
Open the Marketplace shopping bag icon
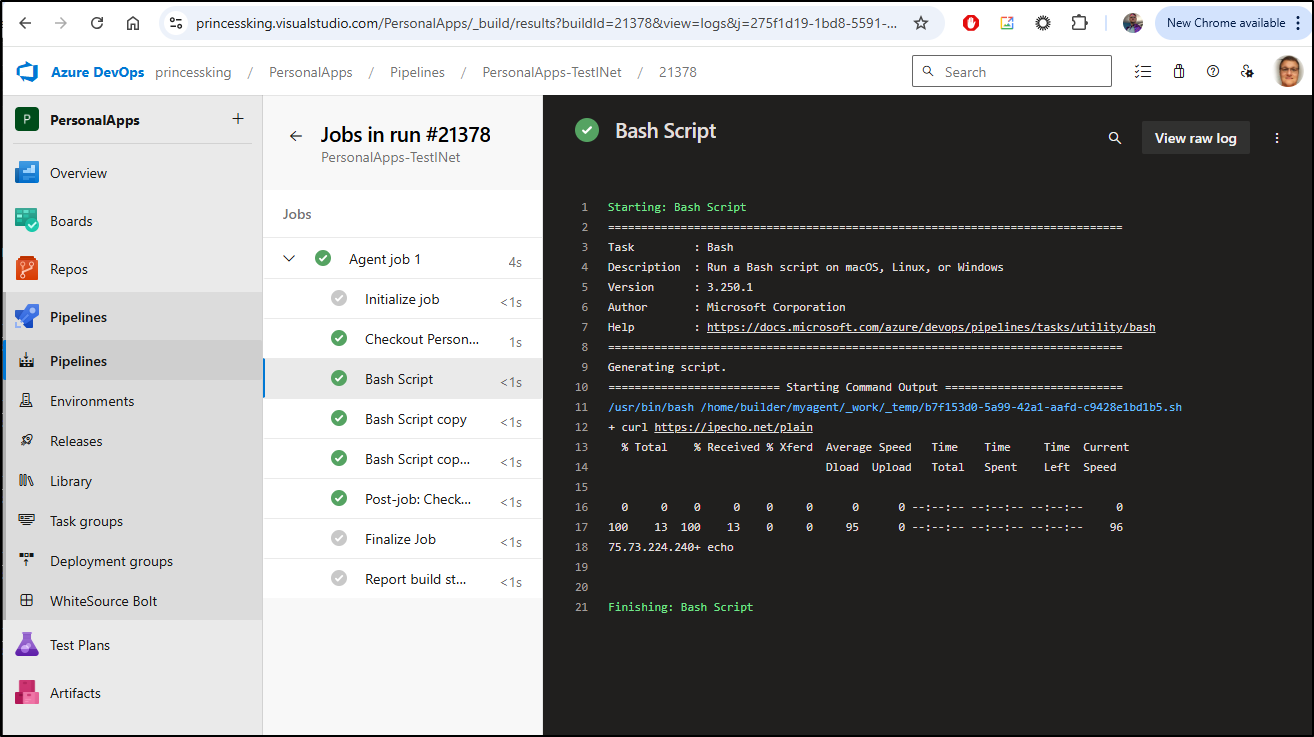coord(1179,72)
